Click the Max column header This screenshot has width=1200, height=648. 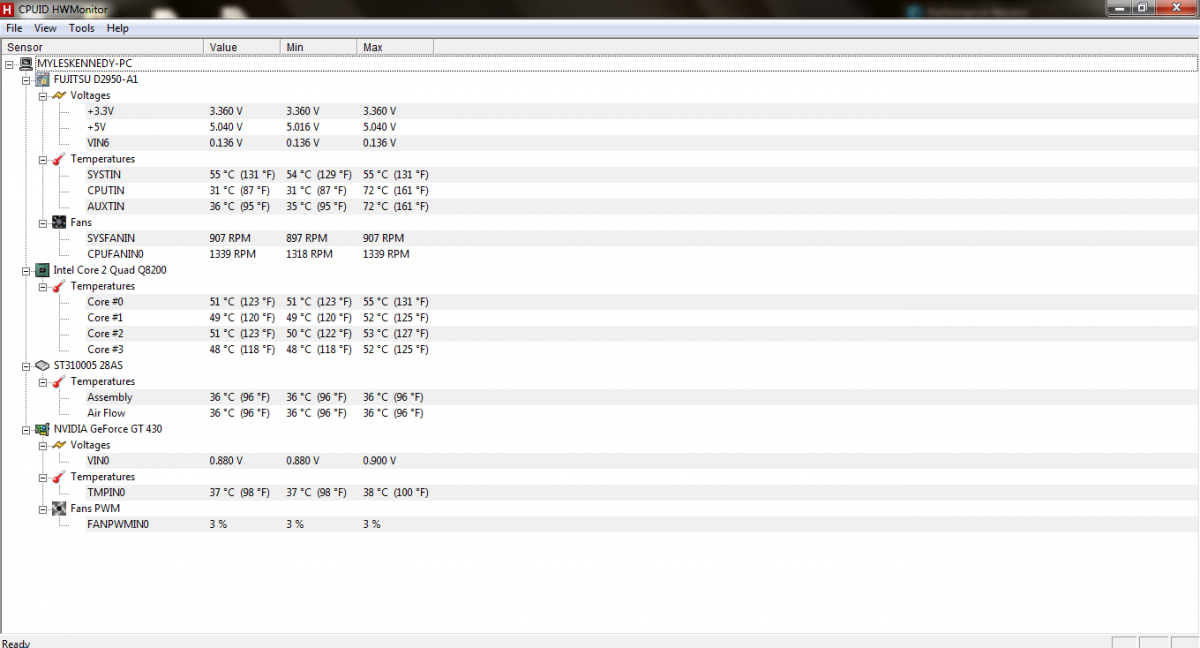click(x=395, y=47)
